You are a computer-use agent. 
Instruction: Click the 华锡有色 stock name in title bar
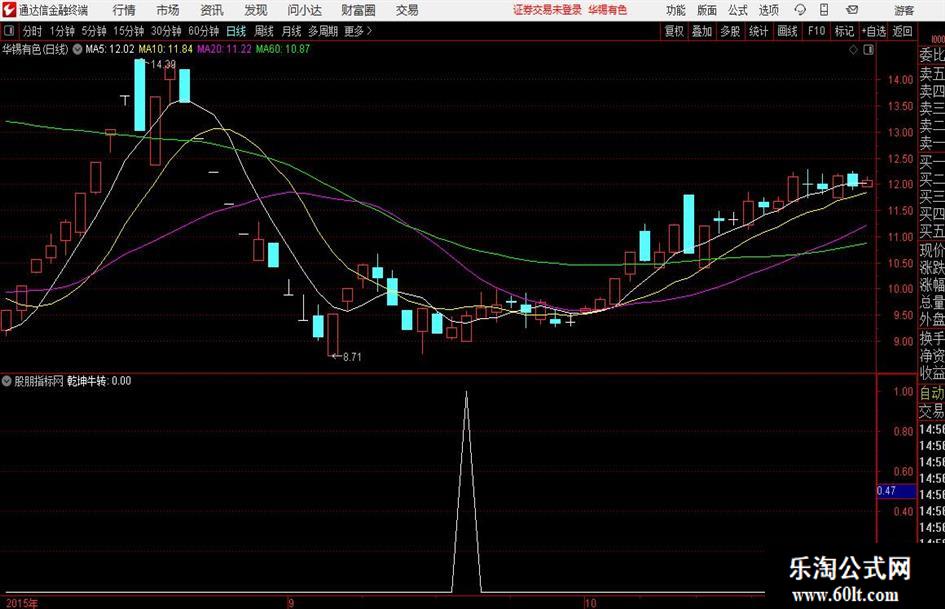click(608, 10)
